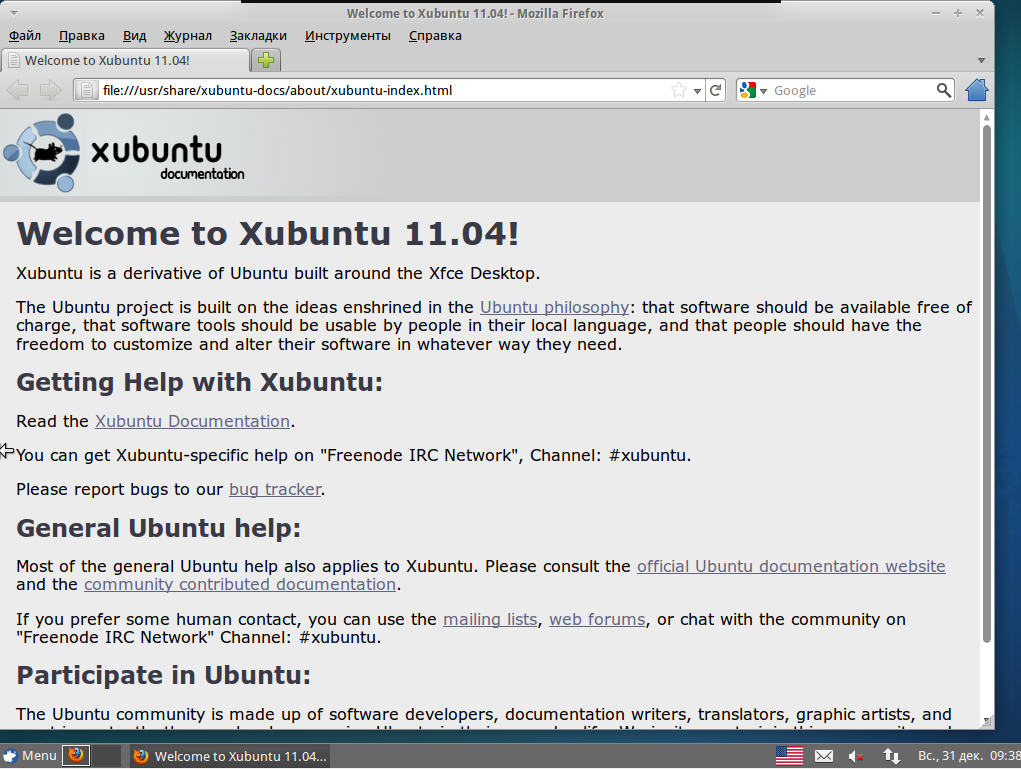Select the Welcome to Xubuntu 11.04! tab

click(x=126, y=61)
